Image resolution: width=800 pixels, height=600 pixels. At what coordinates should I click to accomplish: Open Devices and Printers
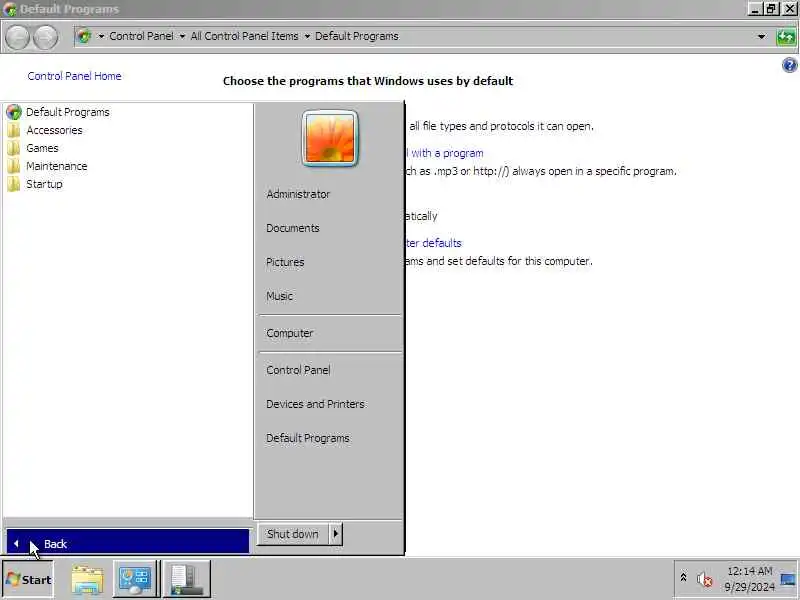point(315,404)
